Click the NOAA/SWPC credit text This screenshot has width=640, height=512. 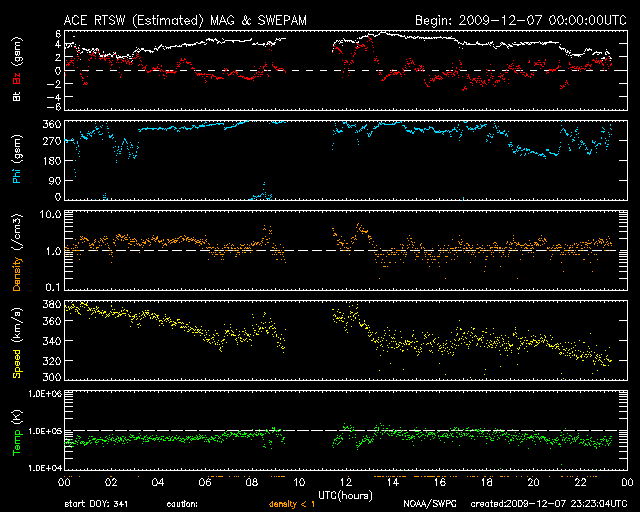430,504
